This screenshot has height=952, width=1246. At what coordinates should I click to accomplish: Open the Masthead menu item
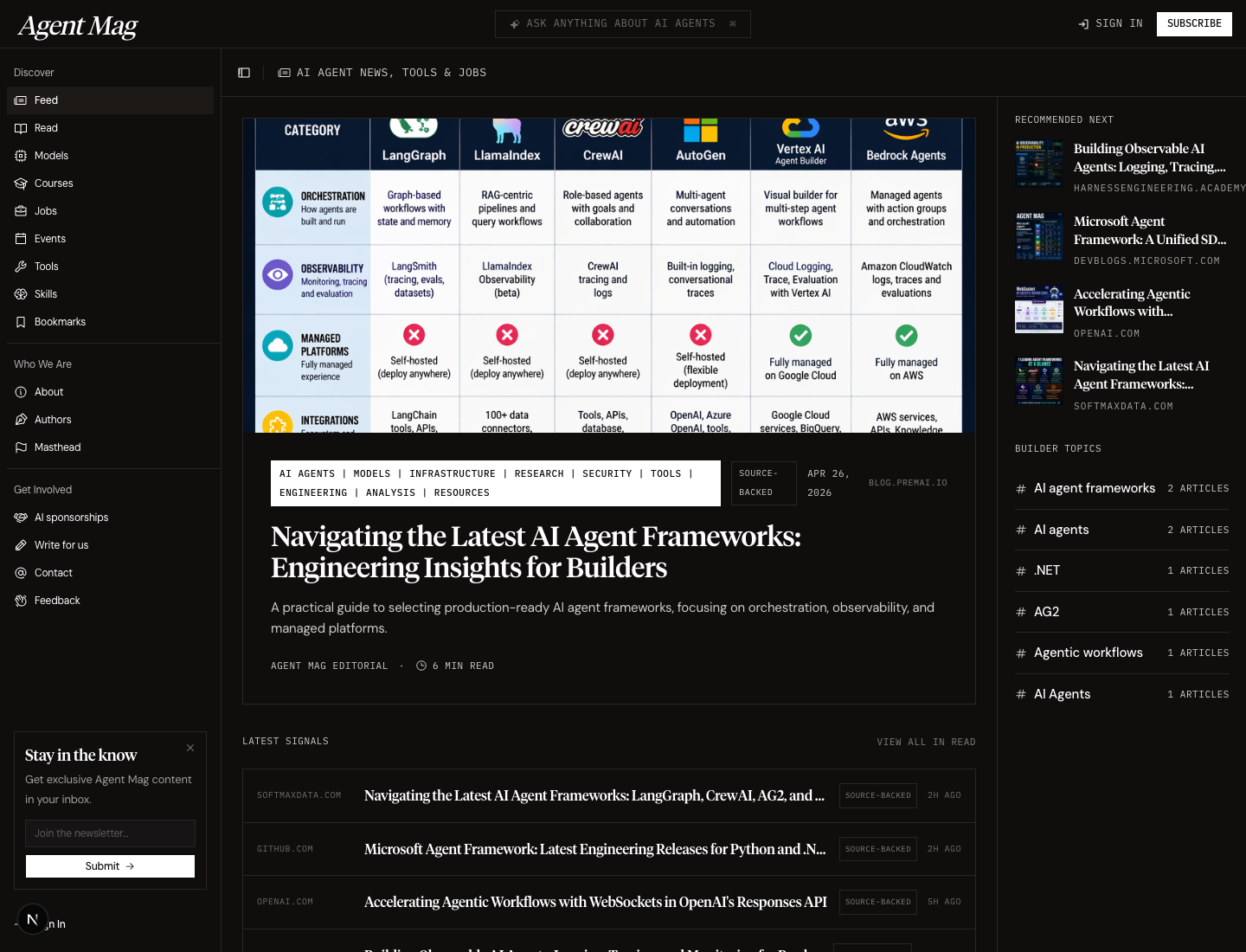(57, 447)
